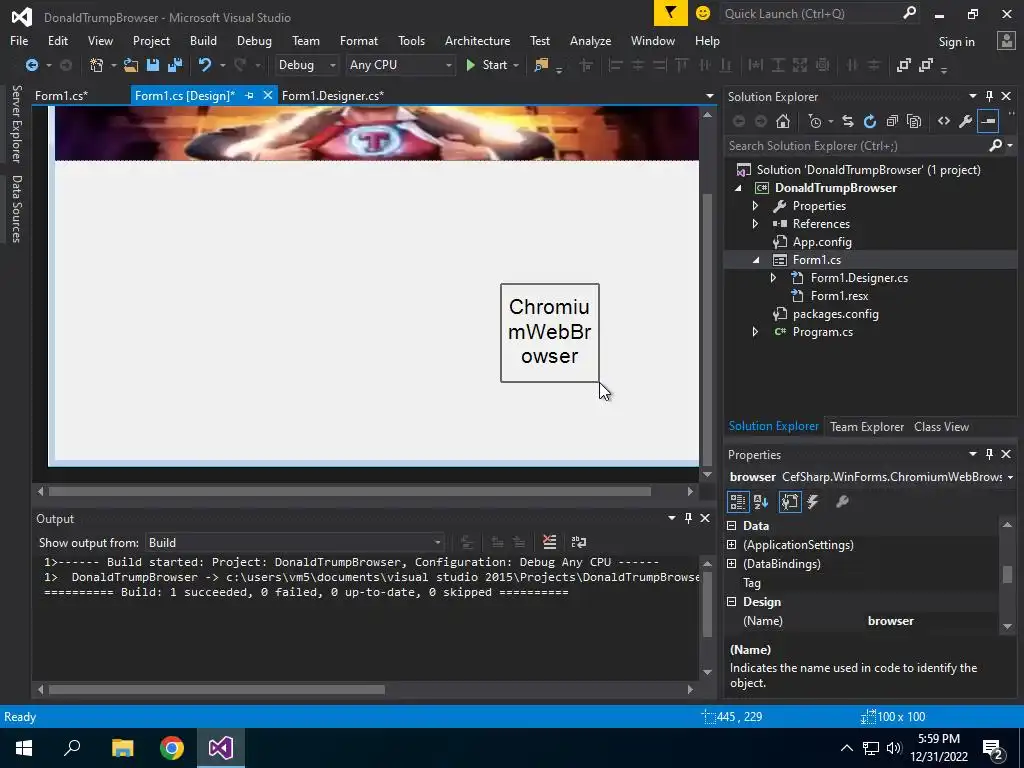Click the Save All double-floppy icon
Screen dimensions: 1024x768
[x=175, y=65]
